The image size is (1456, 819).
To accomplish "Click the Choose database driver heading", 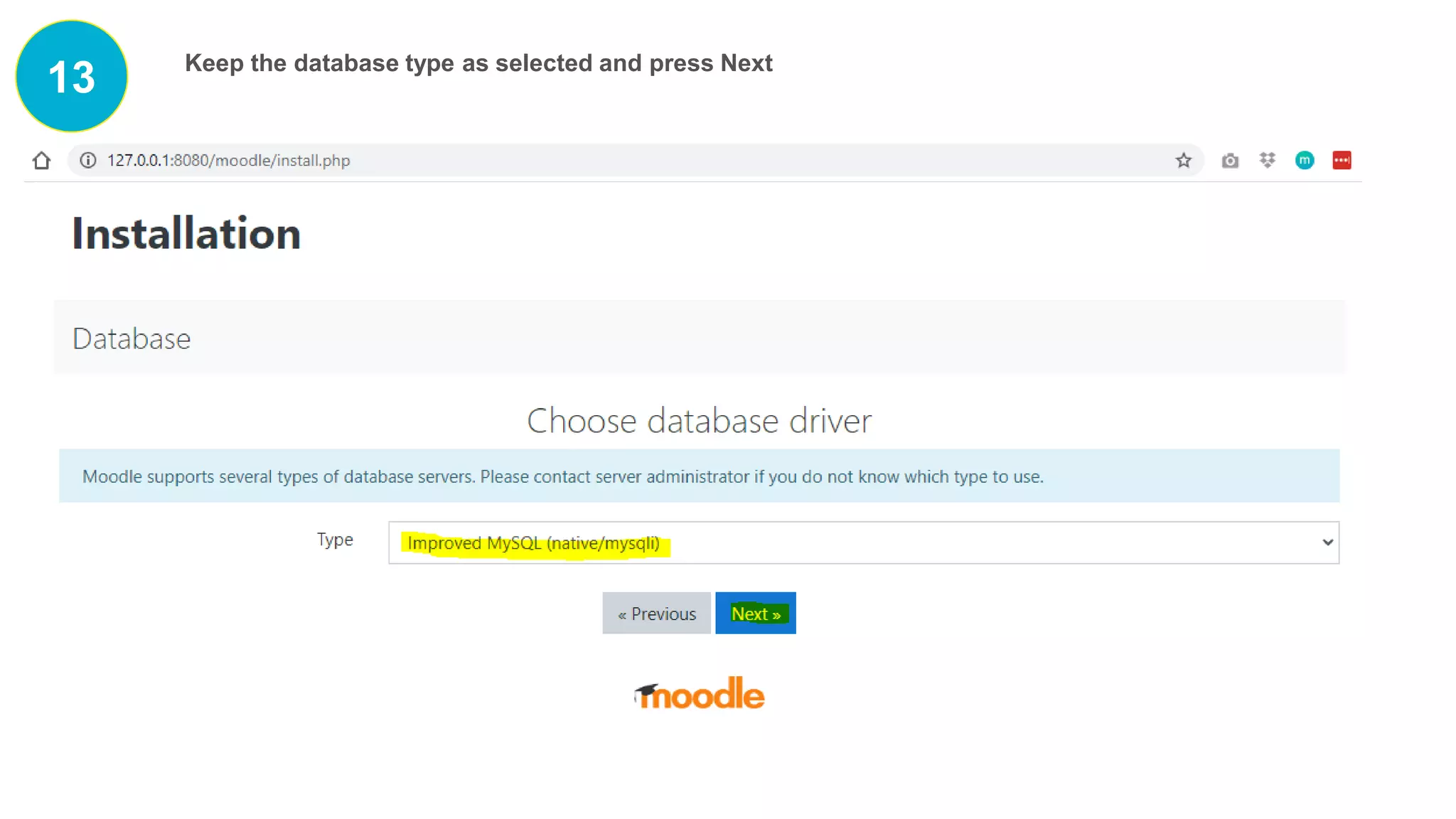I will click(699, 420).
